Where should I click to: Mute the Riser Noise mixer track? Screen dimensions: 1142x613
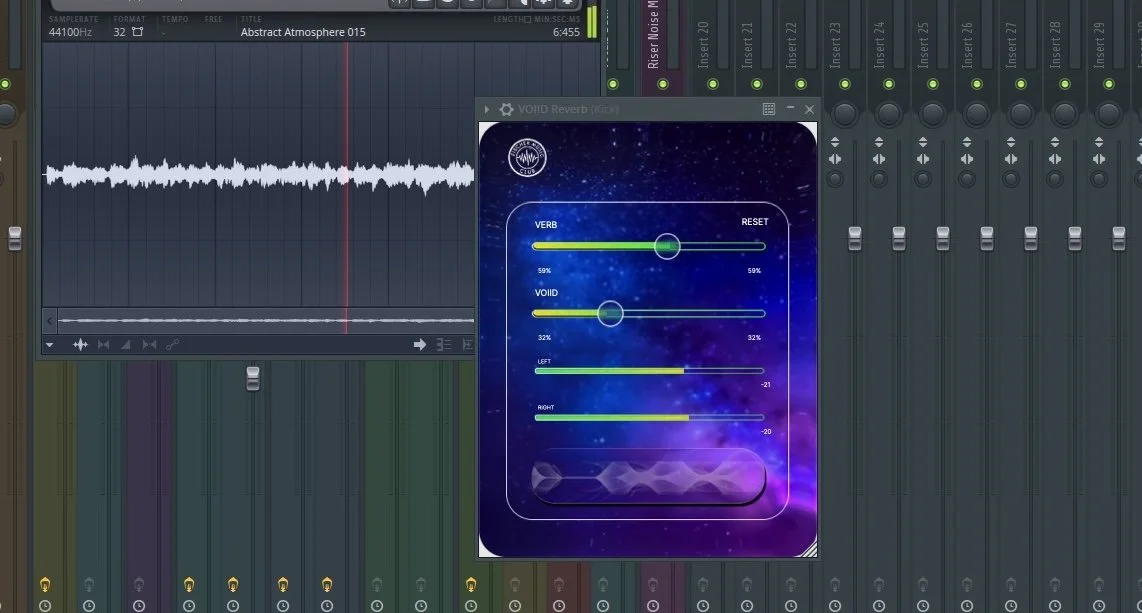pyautogui.click(x=663, y=84)
